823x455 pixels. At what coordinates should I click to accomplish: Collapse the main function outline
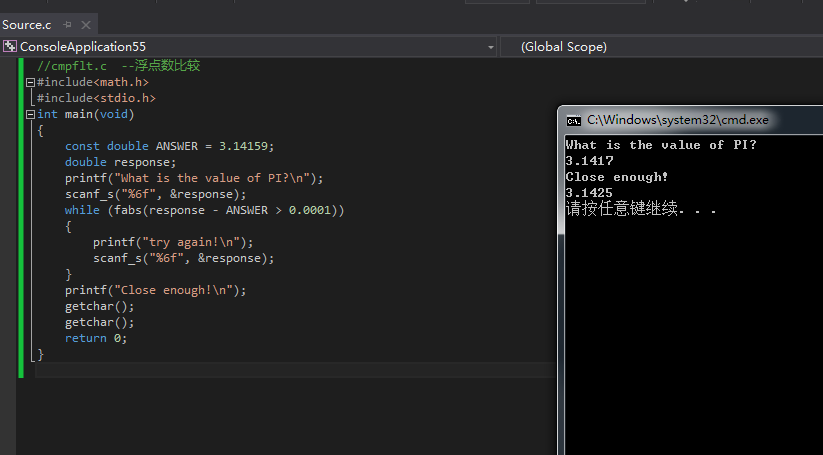point(30,114)
